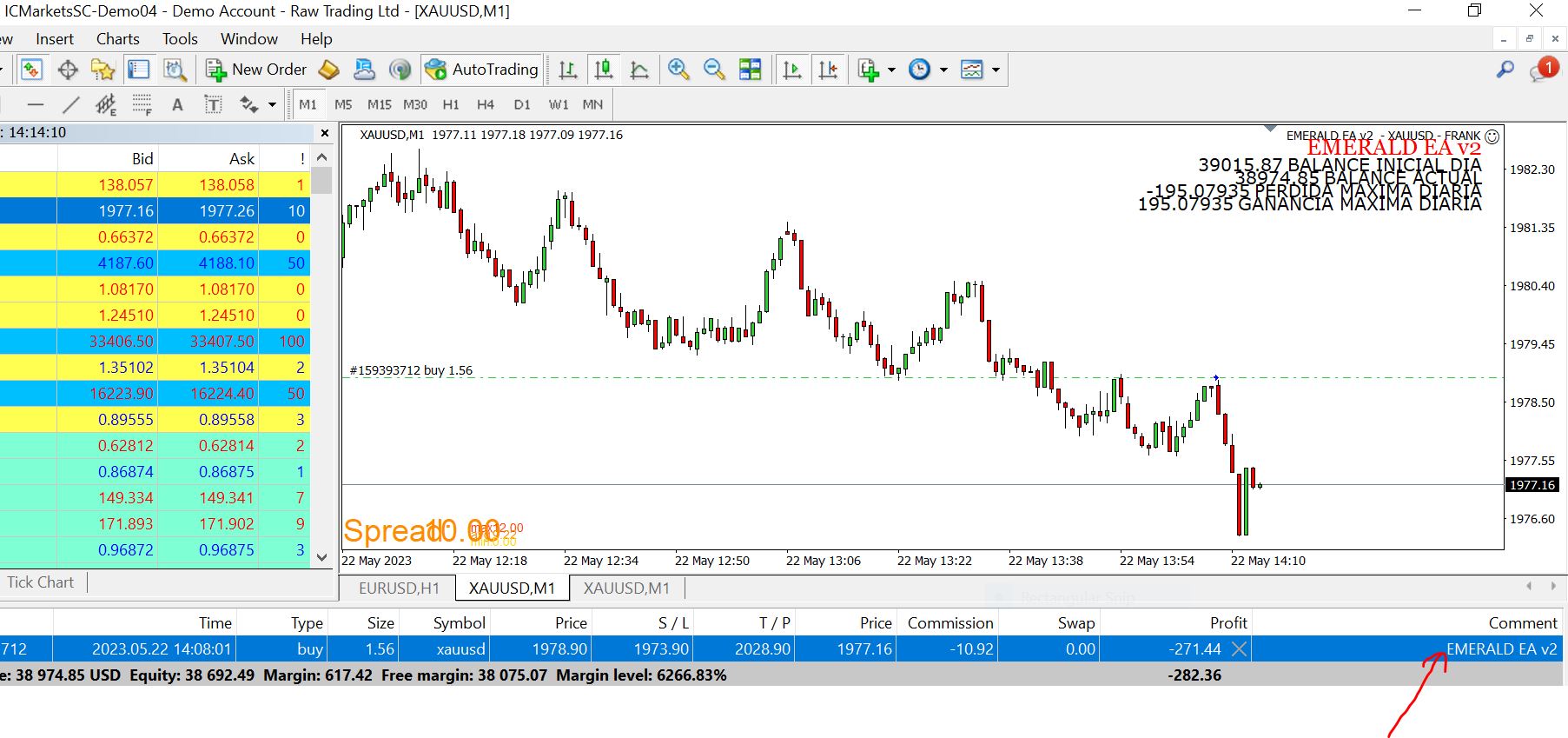This screenshot has width=1568, height=738.
Task: Click the New Order button
Action: (256, 70)
